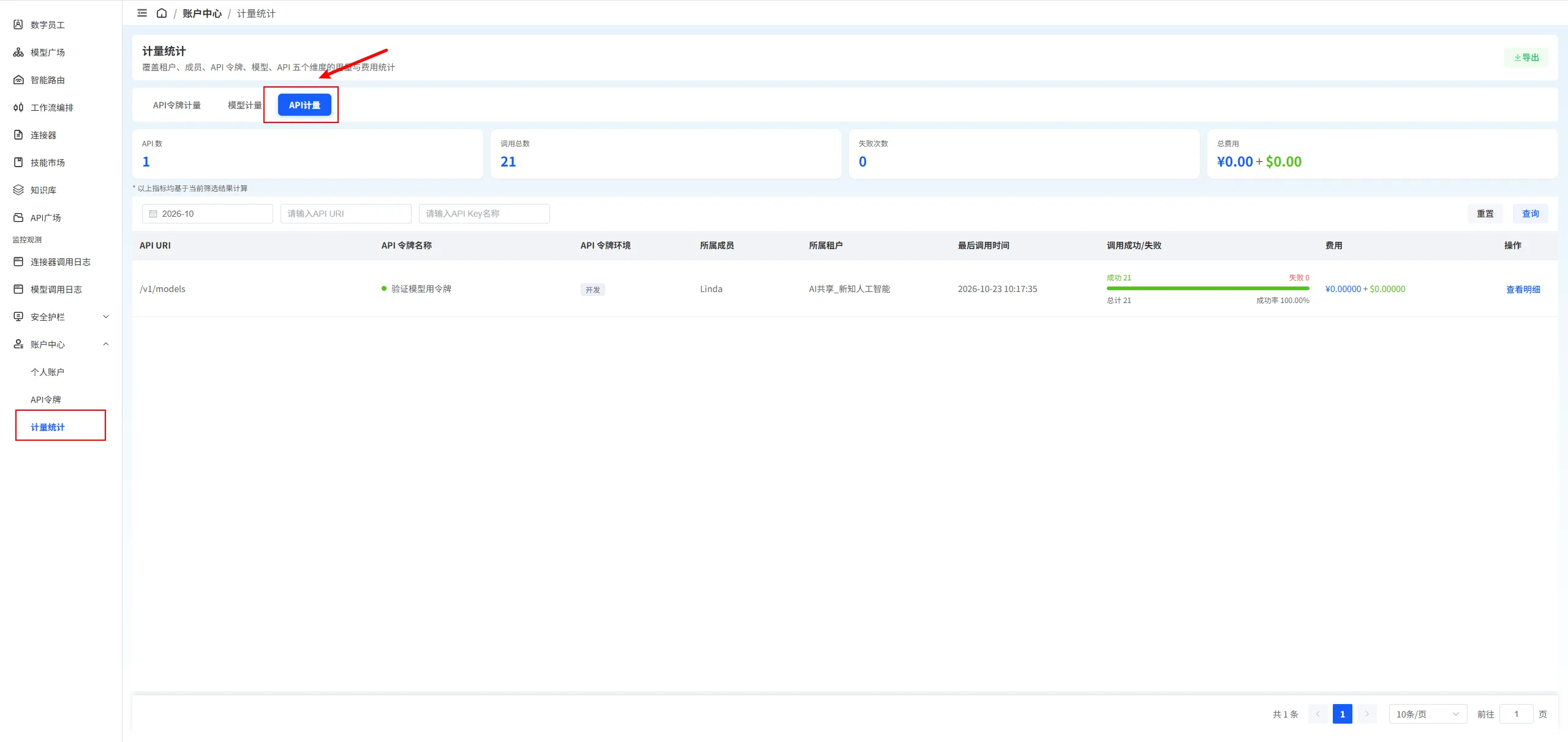Screen dimensions: 1568x742
Task: Open 模型广场 sidebar icon
Action: coord(18,52)
